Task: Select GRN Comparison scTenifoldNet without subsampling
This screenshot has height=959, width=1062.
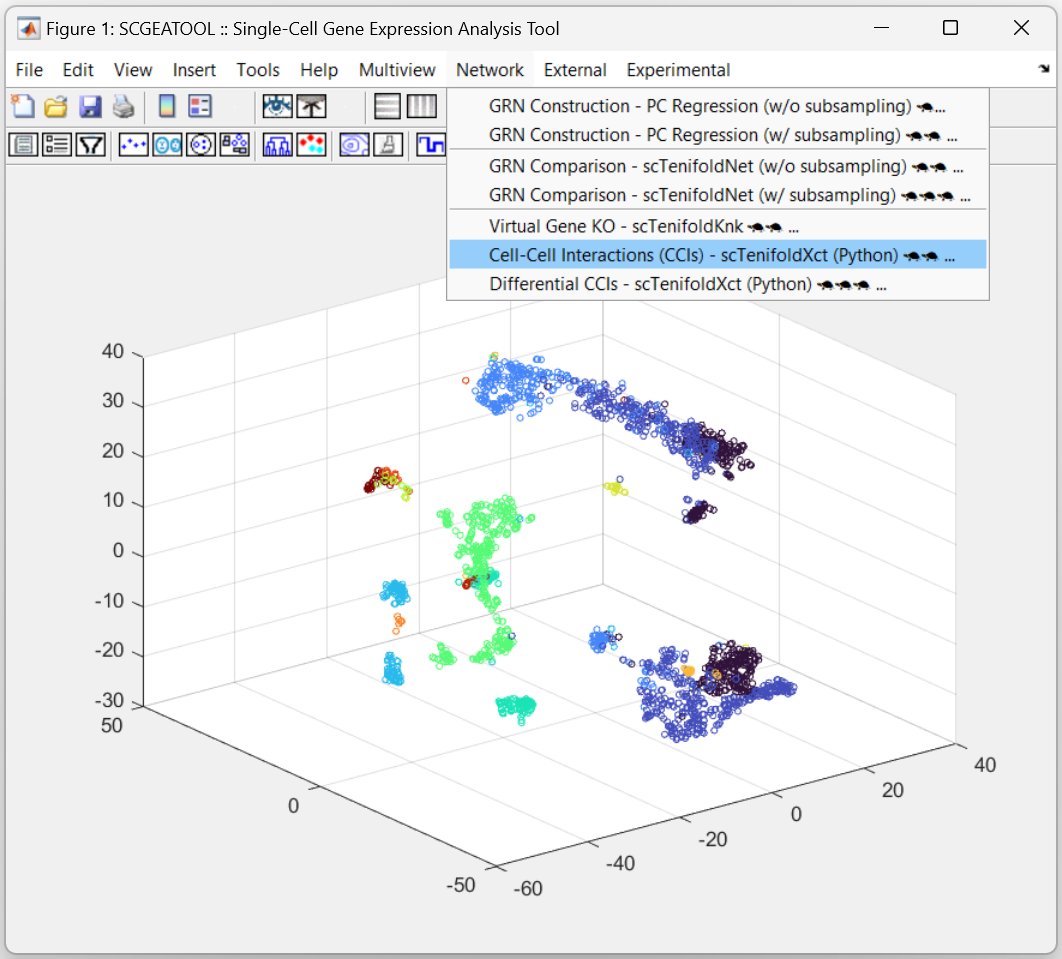Action: pyautogui.click(x=717, y=166)
